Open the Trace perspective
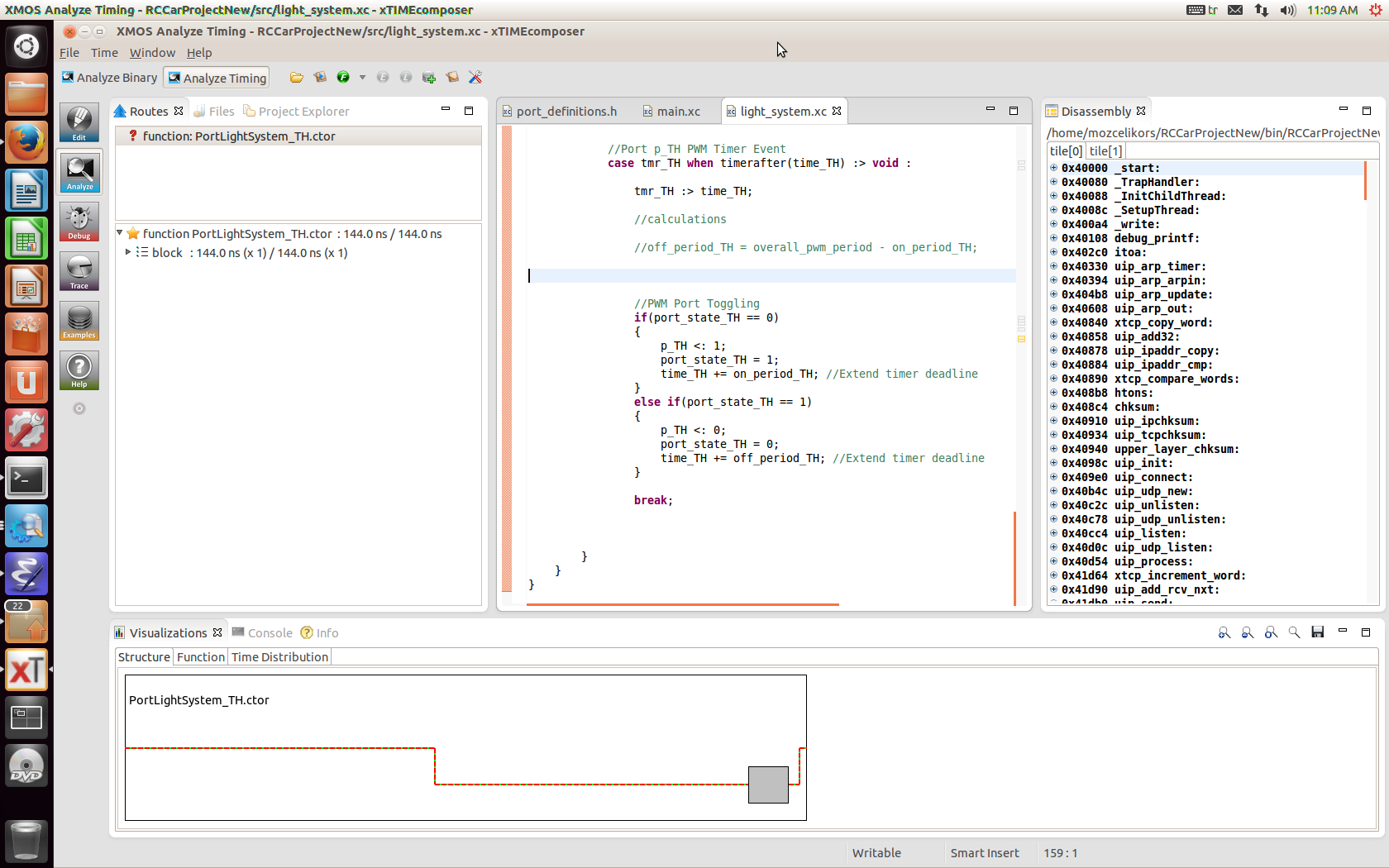 point(79,271)
